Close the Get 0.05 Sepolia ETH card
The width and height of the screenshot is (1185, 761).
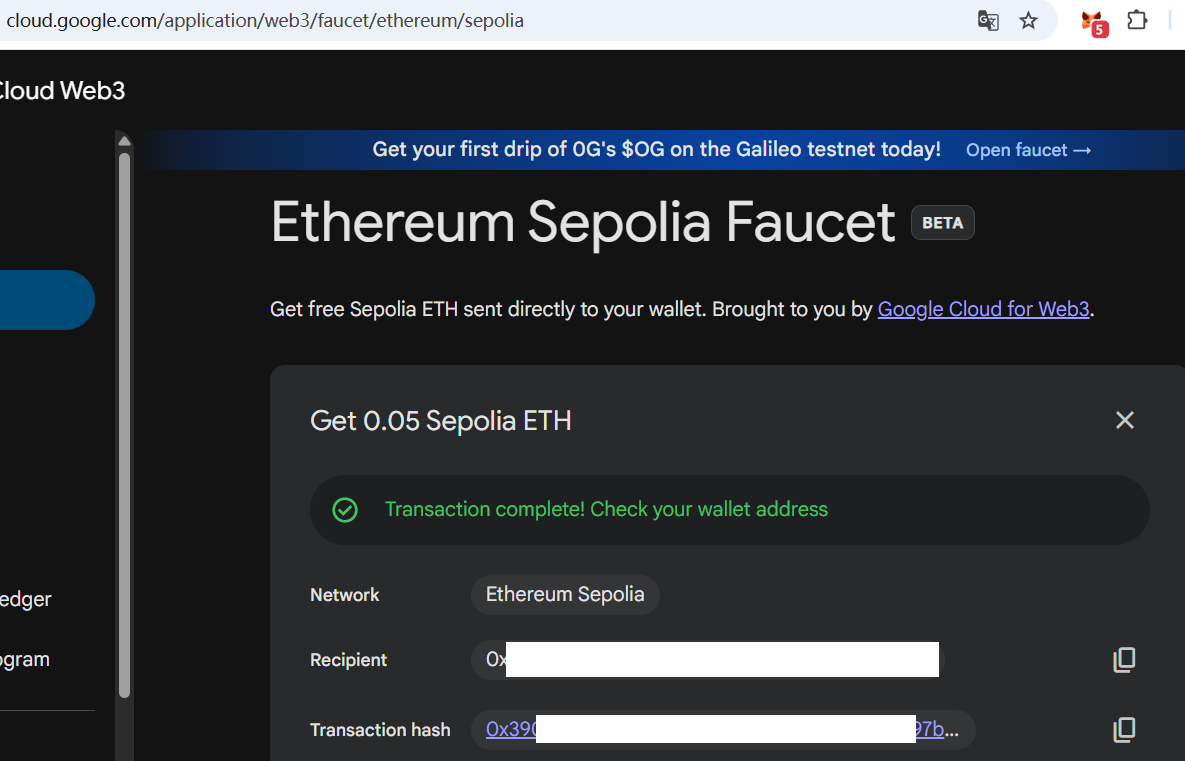point(1125,420)
